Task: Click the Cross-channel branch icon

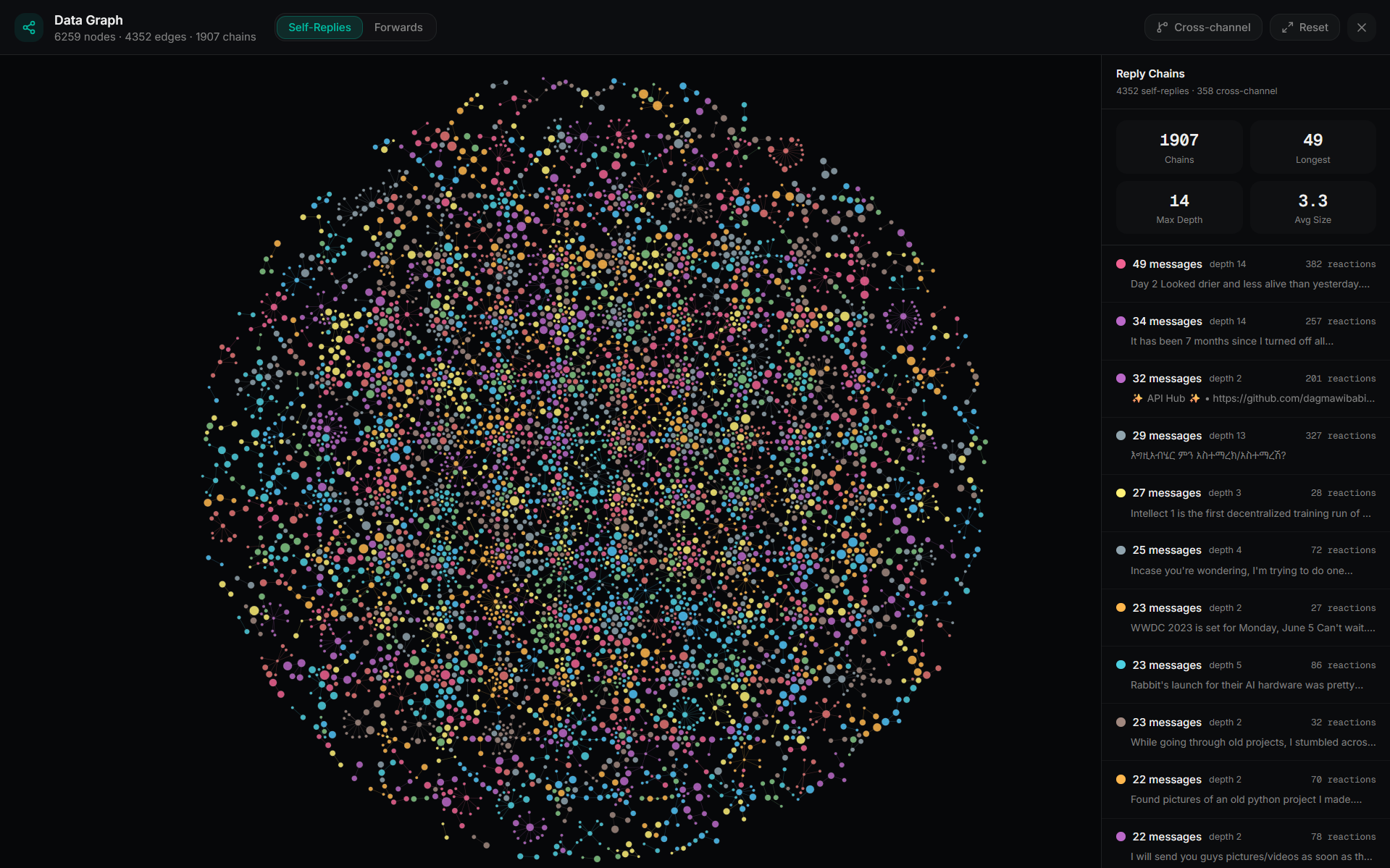Action: pyautogui.click(x=1162, y=28)
